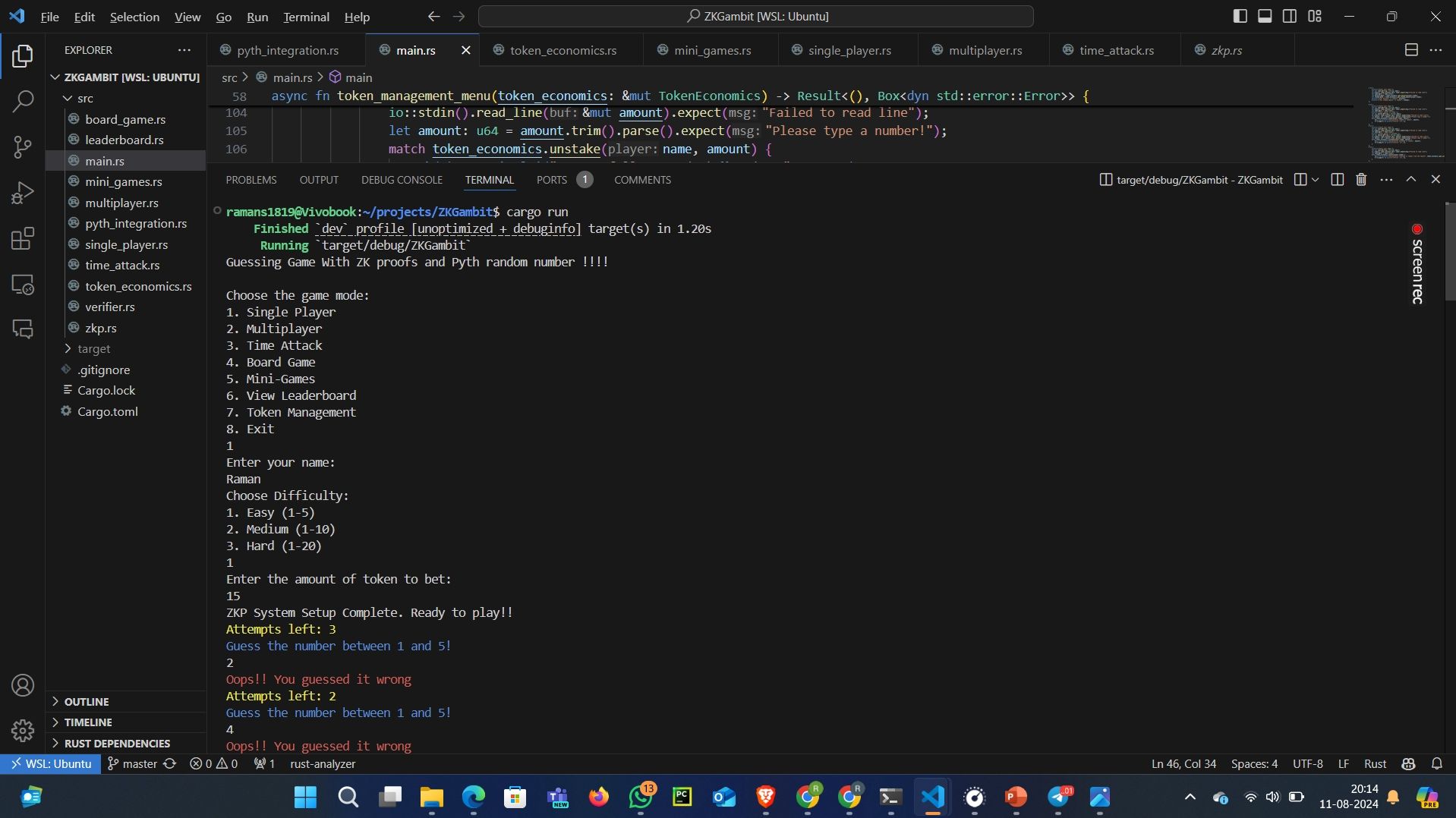
Task: Click master branch in status bar
Action: pyautogui.click(x=132, y=764)
